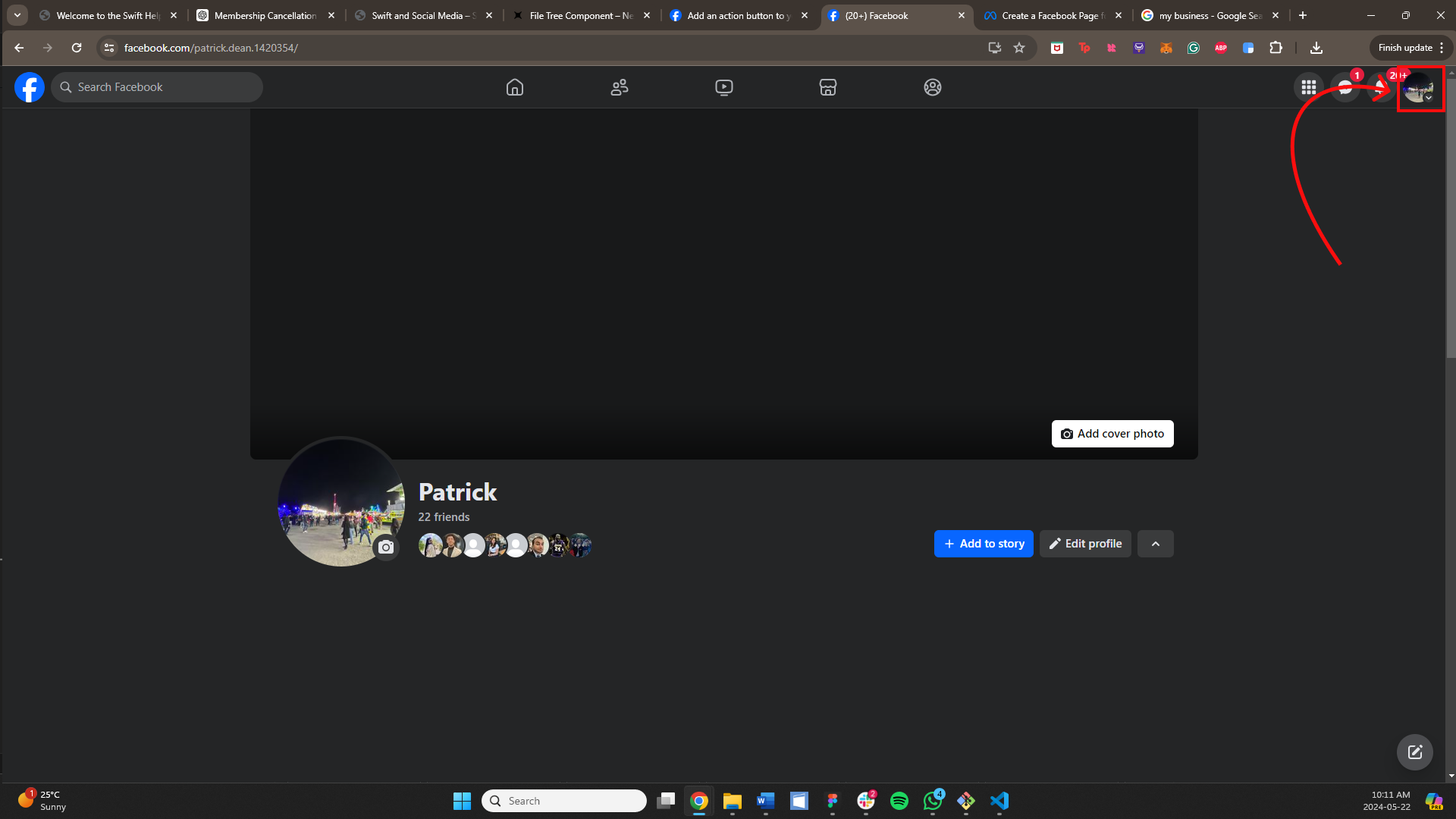Open the Facebook apps menu grid icon
The width and height of the screenshot is (1456, 819).
[x=1309, y=87]
